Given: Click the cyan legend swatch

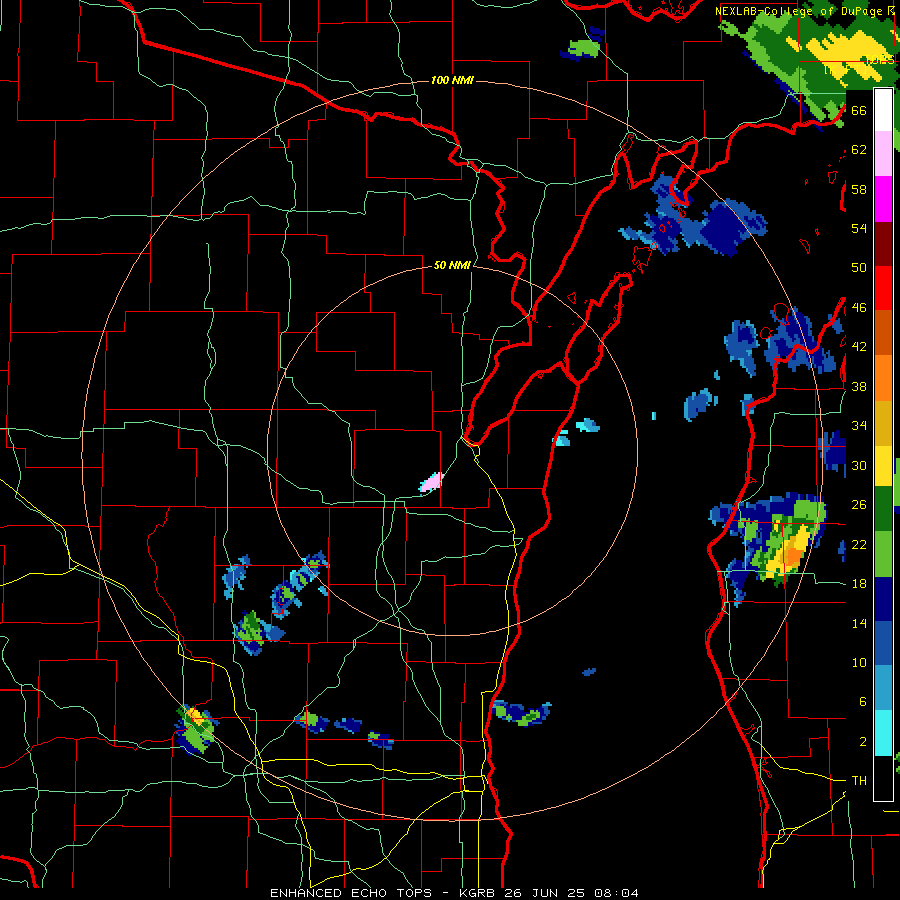Looking at the screenshot, I should click(883, 734).
